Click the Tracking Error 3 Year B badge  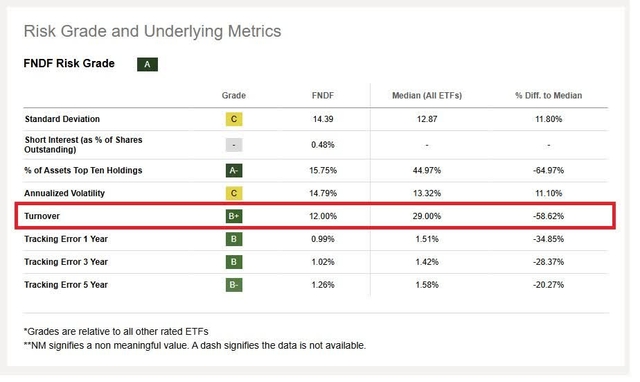[234, 262]
